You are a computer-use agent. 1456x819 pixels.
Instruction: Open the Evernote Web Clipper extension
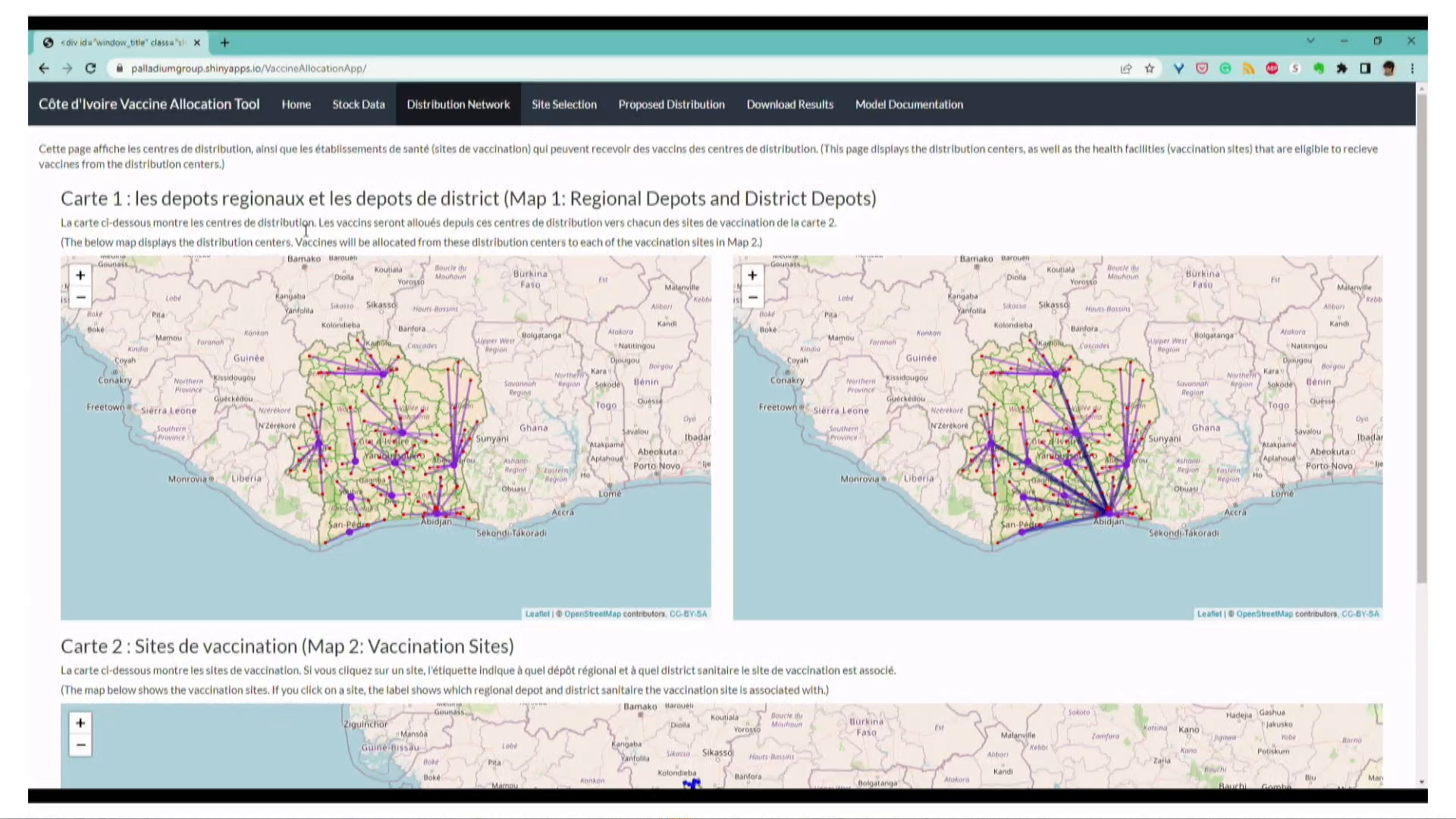point(1318,68)
